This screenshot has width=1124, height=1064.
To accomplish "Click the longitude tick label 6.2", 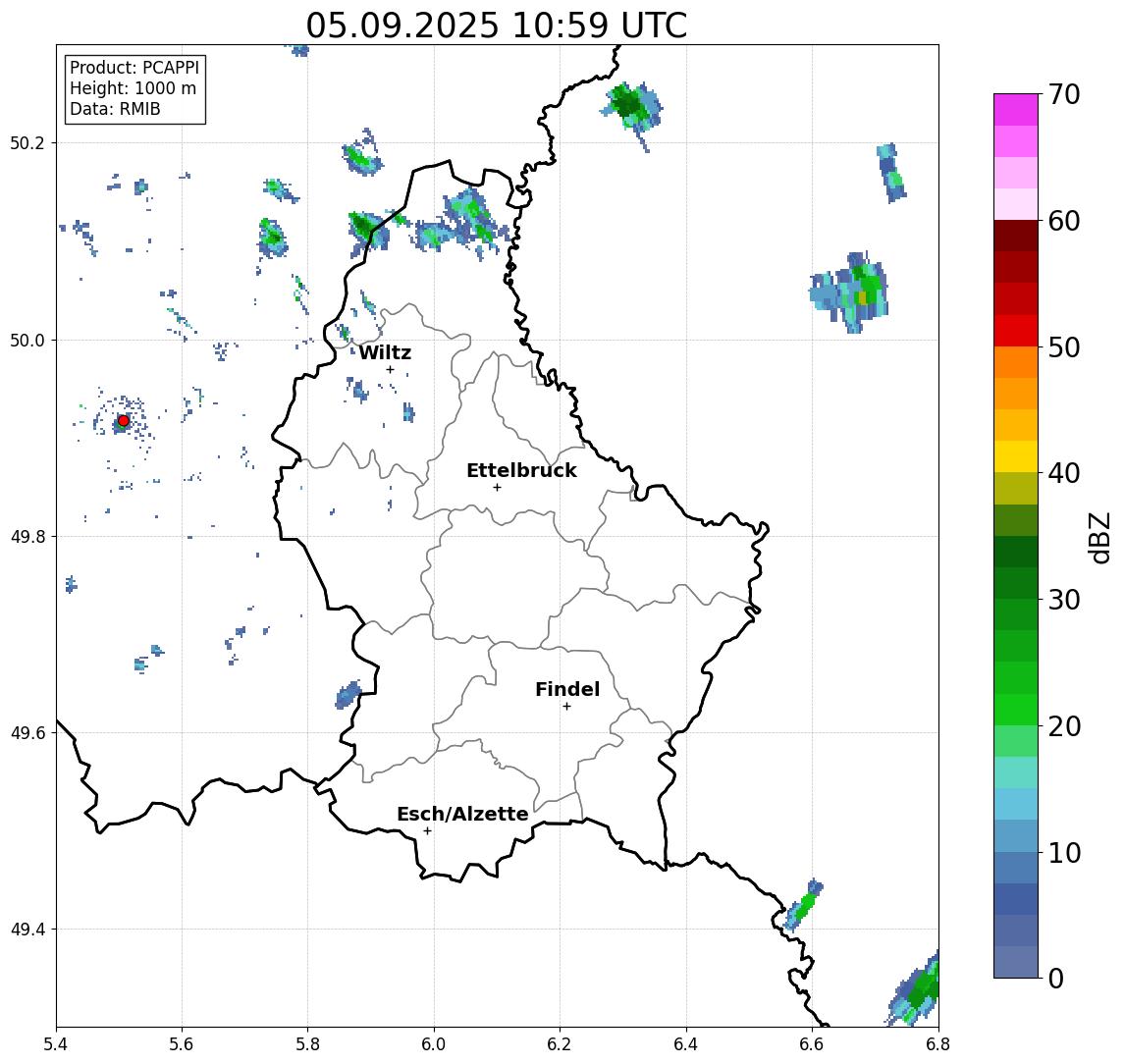I will 560,1044.
